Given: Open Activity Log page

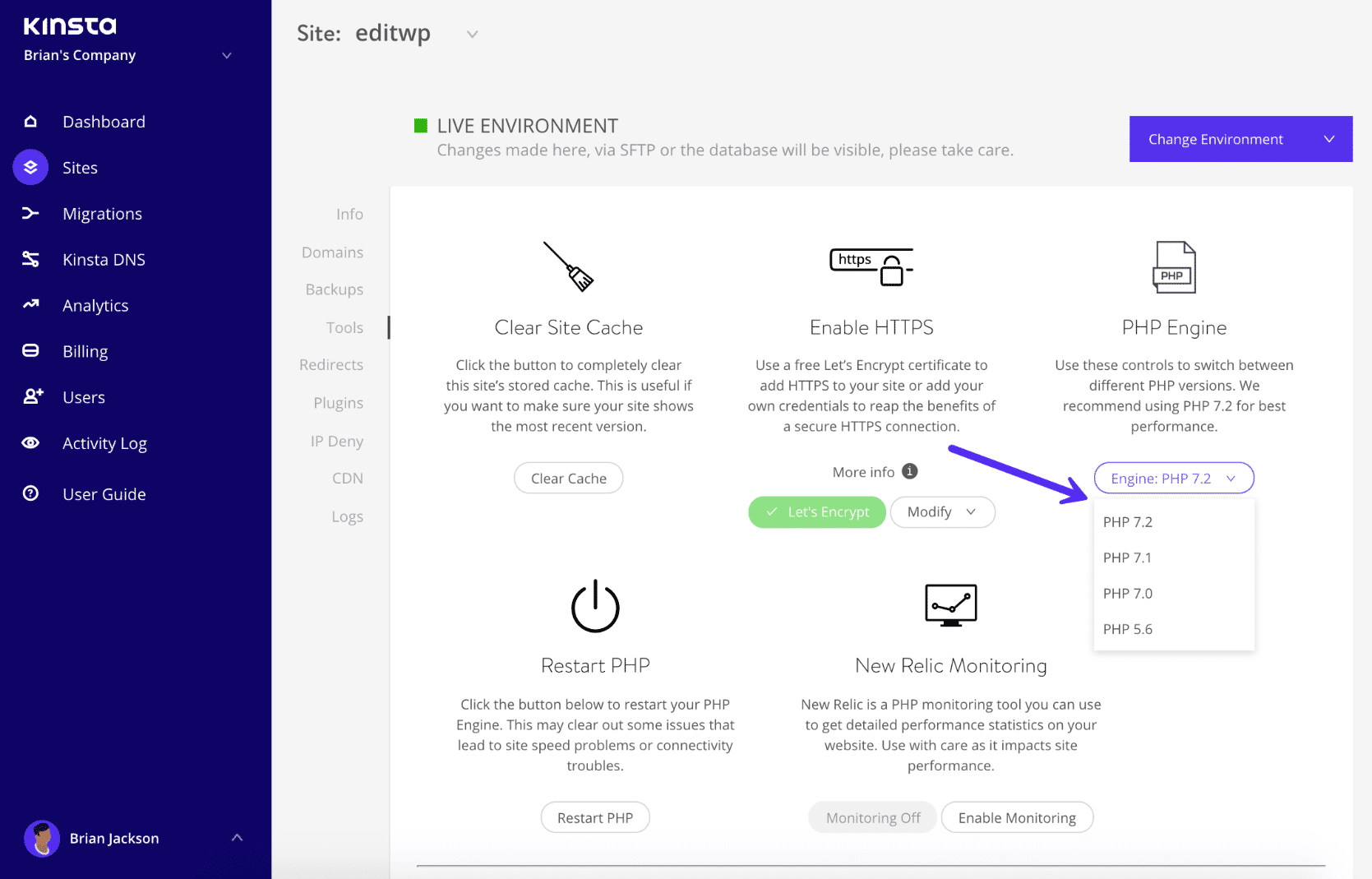Looking at the screenshot, I should click(x=104, y=443).
